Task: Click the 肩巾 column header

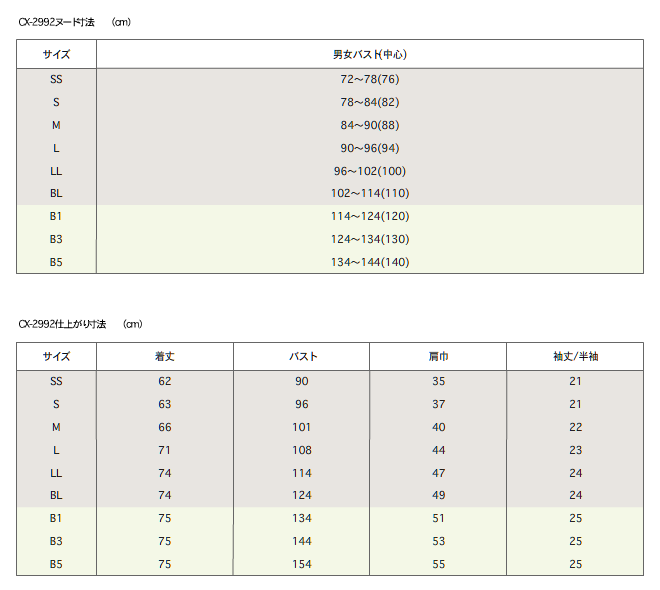Action: coord(438,357)
